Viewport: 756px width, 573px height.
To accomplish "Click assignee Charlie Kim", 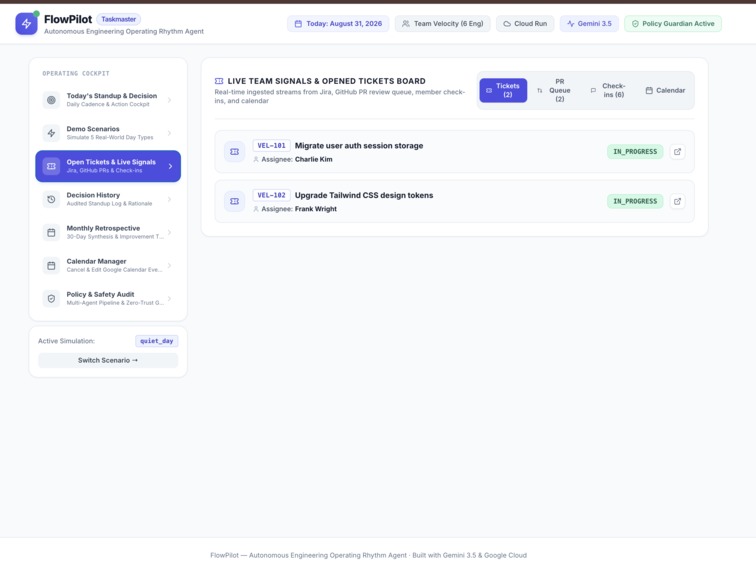I will pyautogui.click(x=313, y=159).
